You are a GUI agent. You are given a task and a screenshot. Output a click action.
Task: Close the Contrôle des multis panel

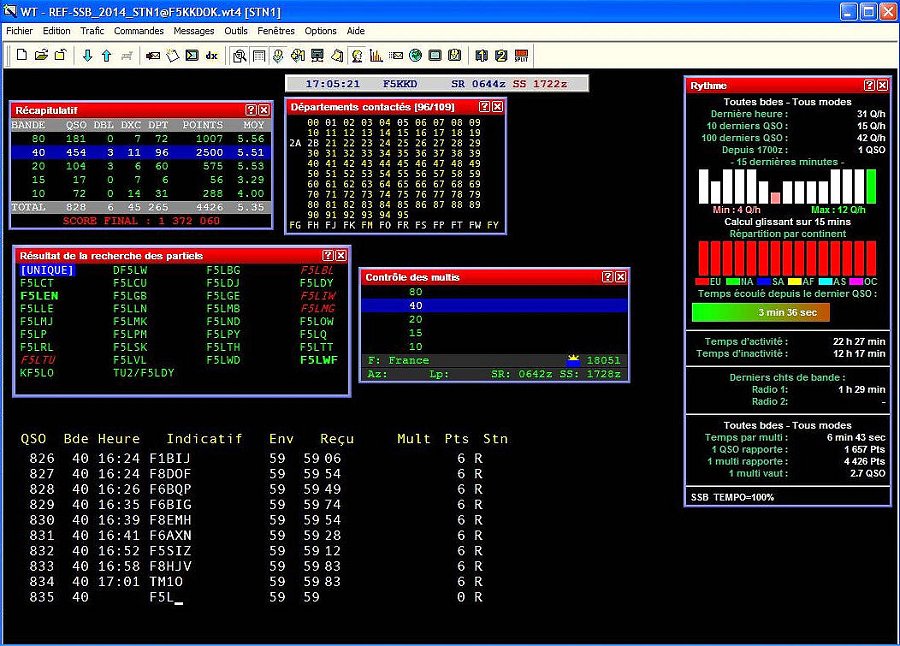(620, 277)
